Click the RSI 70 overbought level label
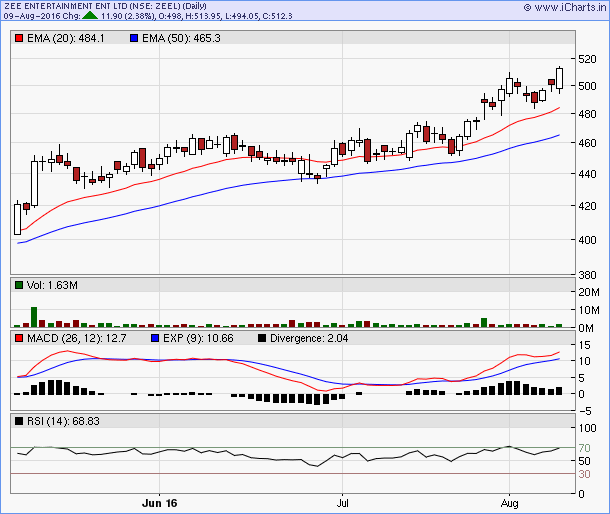Image resolution: width=610 pixels, height=514 pixels. pos(584,448)
